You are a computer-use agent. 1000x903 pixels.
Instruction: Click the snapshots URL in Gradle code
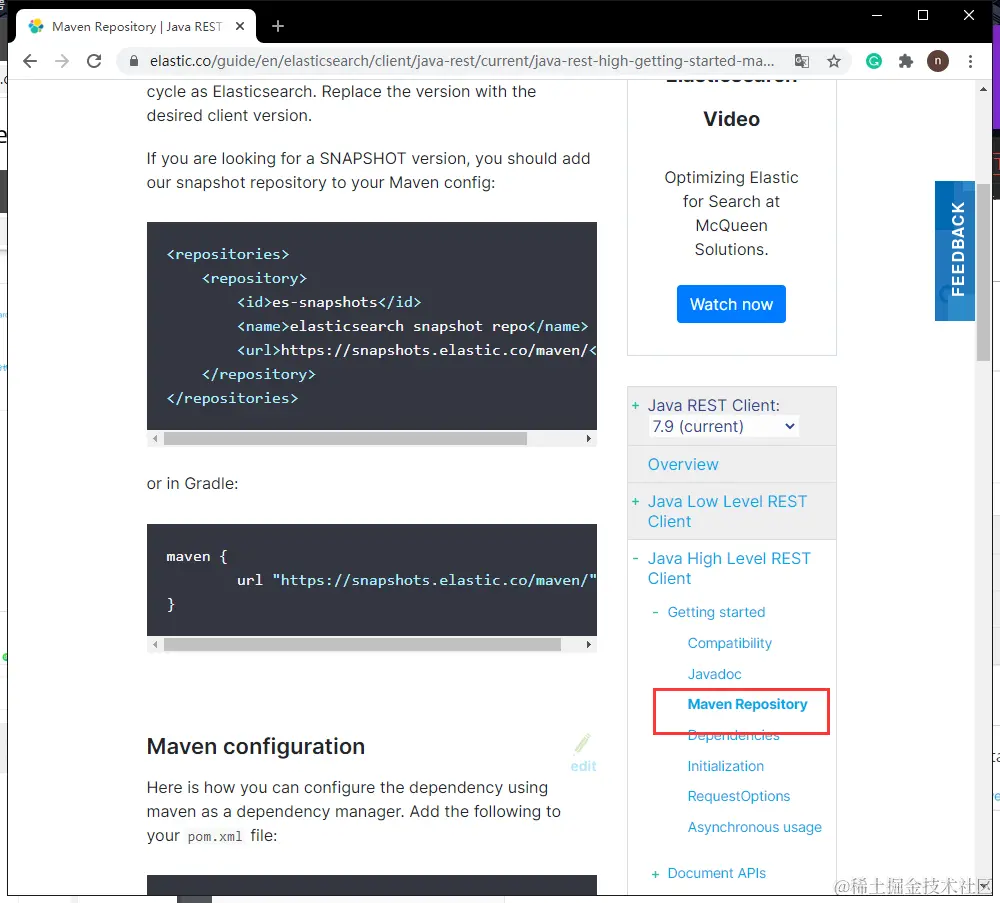pyautogui.click(x=434, y=580)
